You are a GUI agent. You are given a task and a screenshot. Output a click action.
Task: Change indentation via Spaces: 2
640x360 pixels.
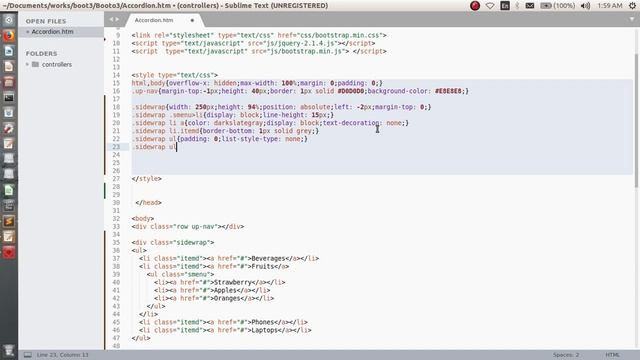tap(566, 355)
